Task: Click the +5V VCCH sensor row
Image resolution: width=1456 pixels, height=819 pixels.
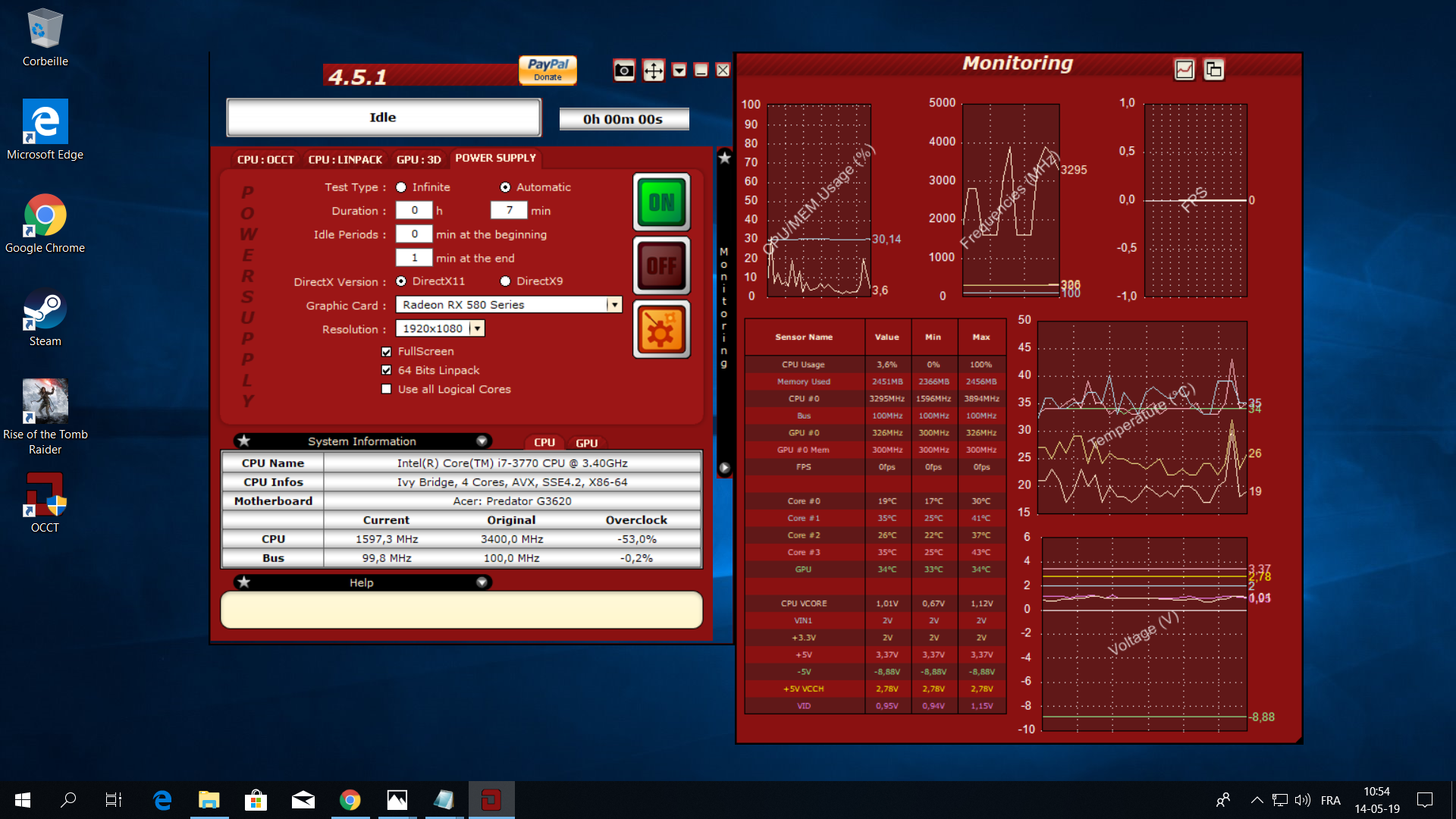Action: coord(875,689)
